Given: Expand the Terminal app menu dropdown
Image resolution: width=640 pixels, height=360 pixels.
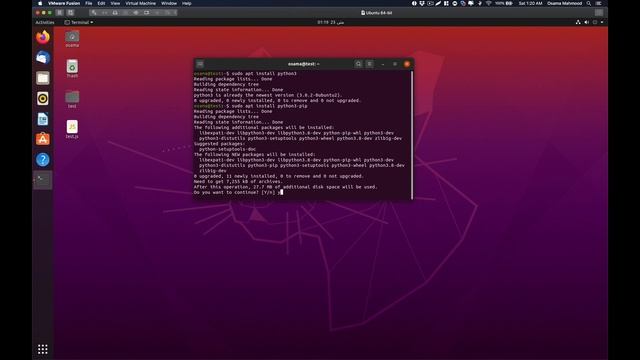Looking at the screenshot, I should coord(79,22).
